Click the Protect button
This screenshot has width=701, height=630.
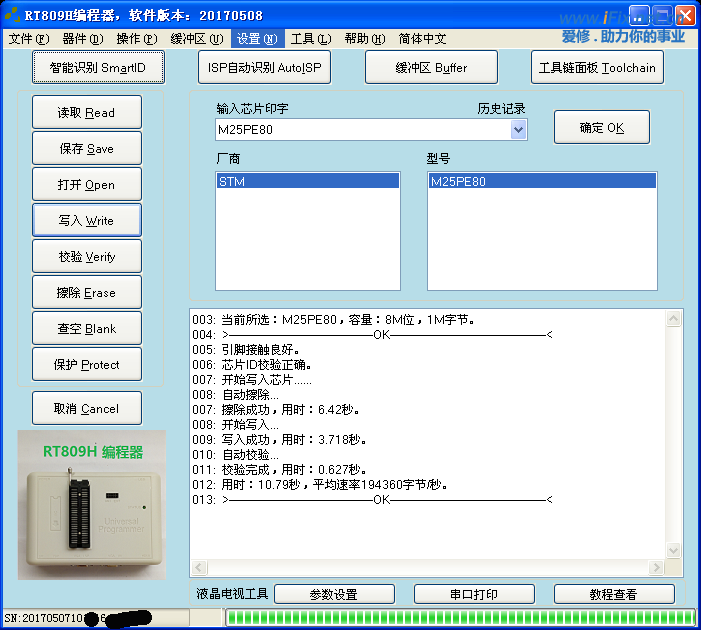click(87, 365)
